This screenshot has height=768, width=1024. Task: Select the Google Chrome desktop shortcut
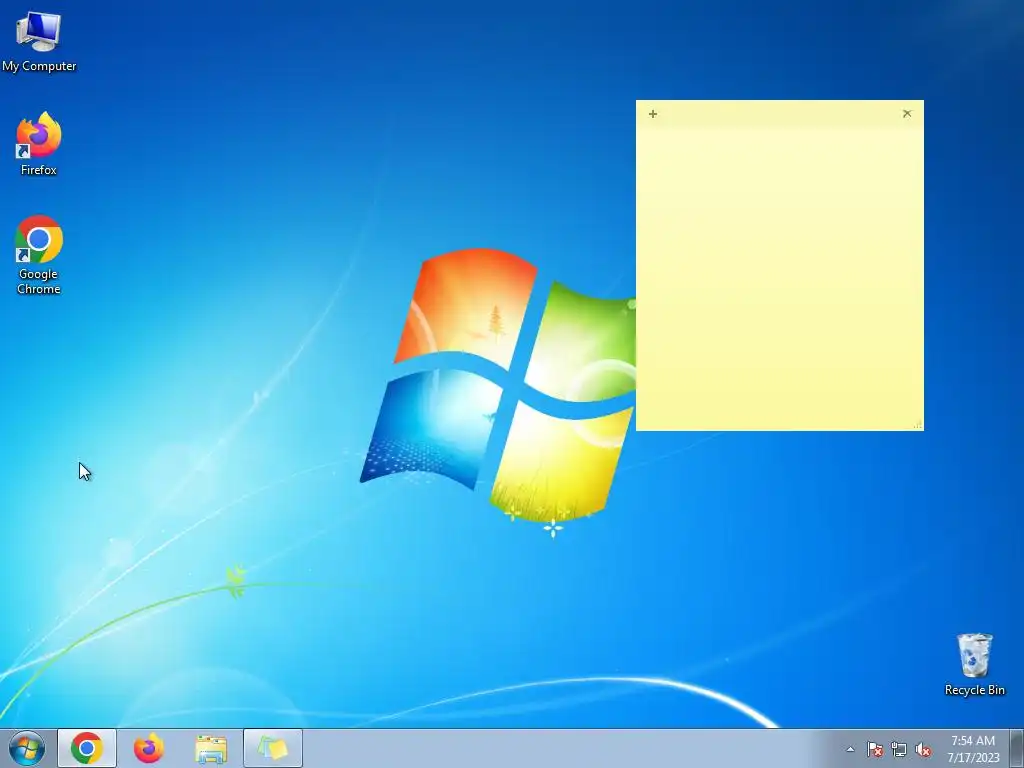39,255
